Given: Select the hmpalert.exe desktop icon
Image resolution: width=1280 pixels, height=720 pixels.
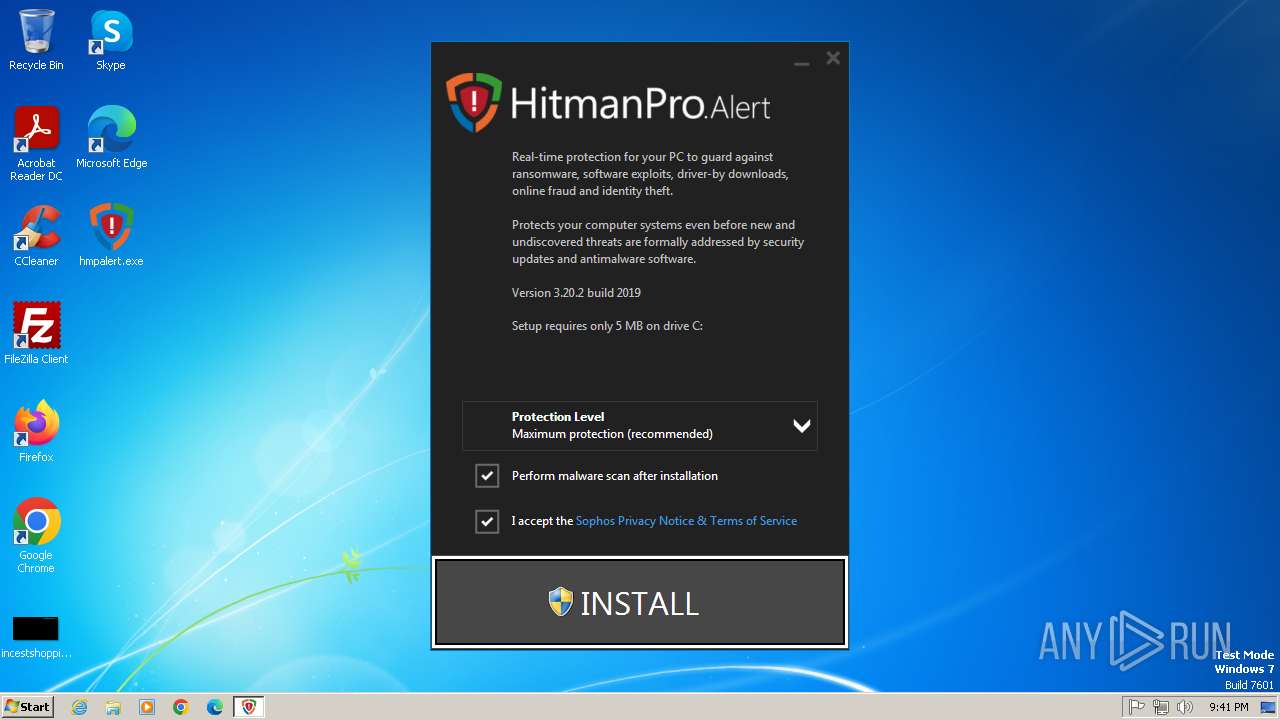Looking at the screenshot, I should pyautogui.click(x=111, y=236).
